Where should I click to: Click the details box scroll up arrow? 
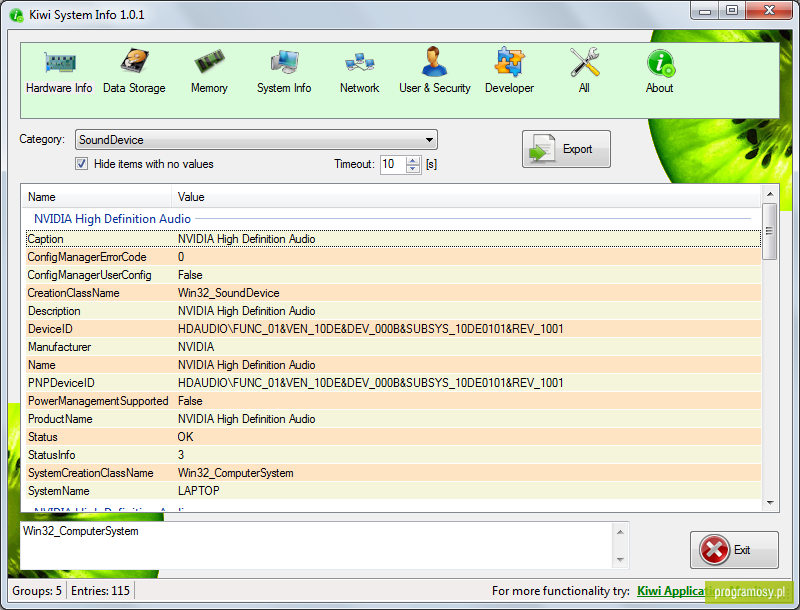[620, 532]
